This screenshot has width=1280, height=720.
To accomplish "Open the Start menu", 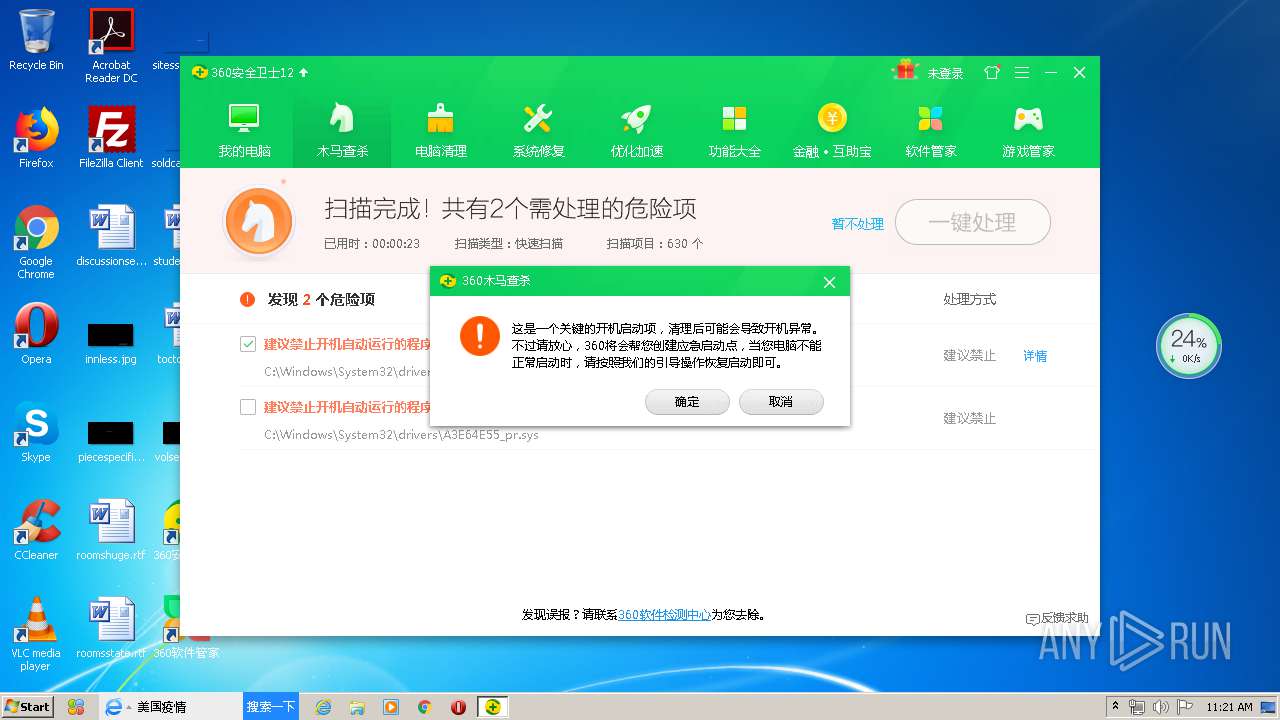I will pos(27,706).
